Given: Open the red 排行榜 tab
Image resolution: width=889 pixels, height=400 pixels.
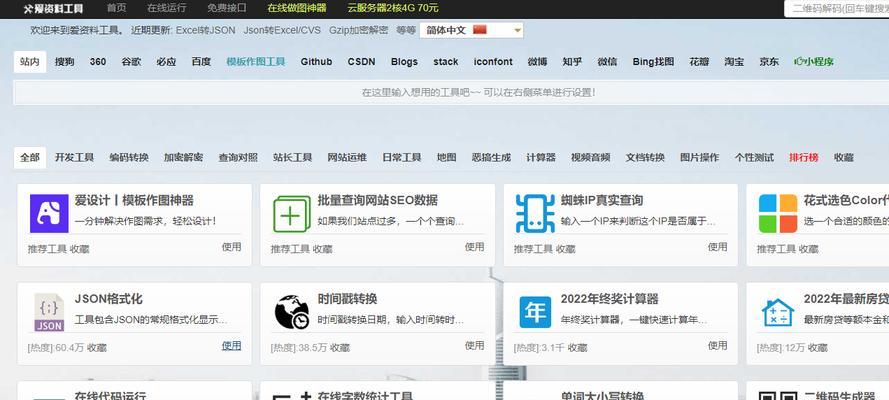Looking at the screenshot, I should click(804, 158).
